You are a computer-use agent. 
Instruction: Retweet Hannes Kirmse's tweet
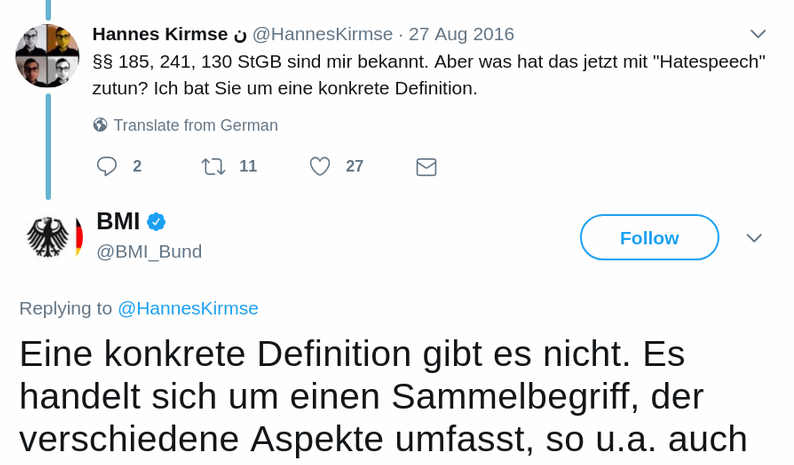[x=213, y=166]
